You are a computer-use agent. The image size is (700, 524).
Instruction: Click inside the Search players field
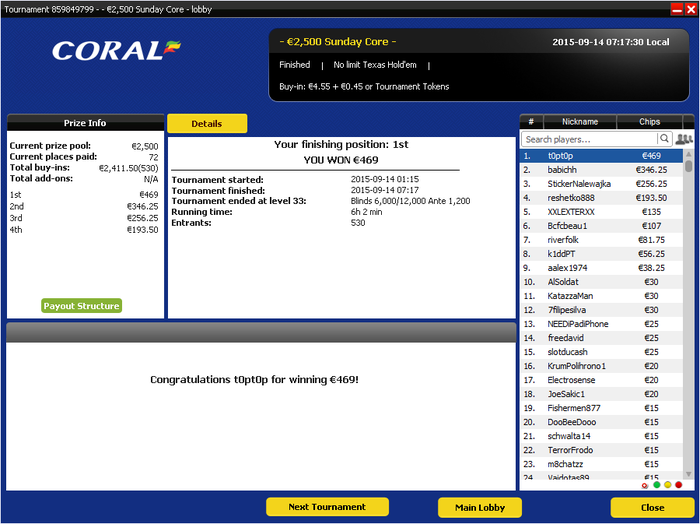pos(589,139)
